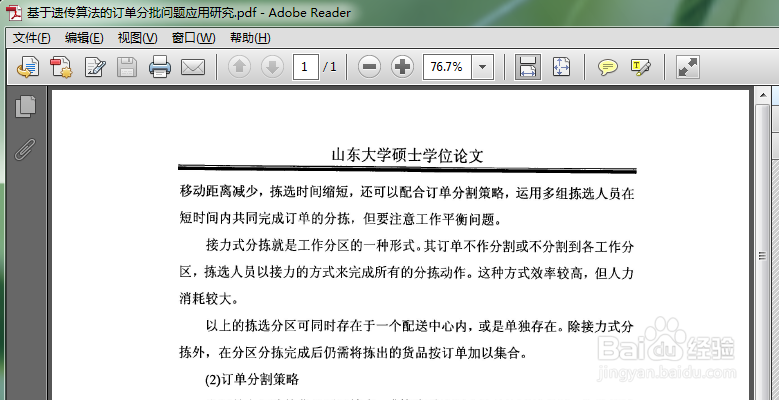Zoom out with the minus button
Screen dimensions: 779x400
pos(369,67)
